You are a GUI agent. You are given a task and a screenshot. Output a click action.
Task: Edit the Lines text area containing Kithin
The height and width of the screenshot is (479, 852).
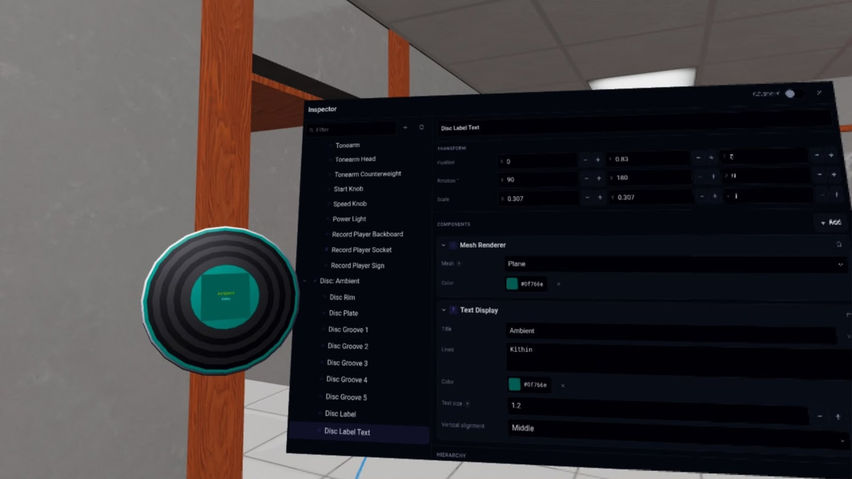point(679,360)
